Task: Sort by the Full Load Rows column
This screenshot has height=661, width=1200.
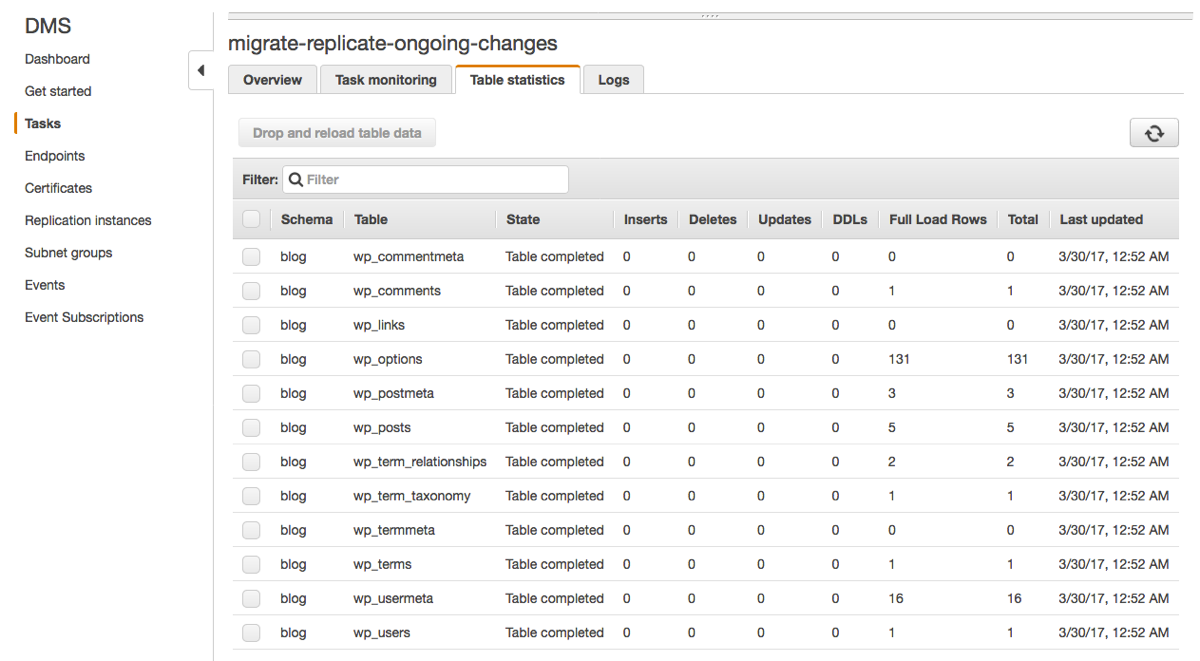Action: pos(937,219)
